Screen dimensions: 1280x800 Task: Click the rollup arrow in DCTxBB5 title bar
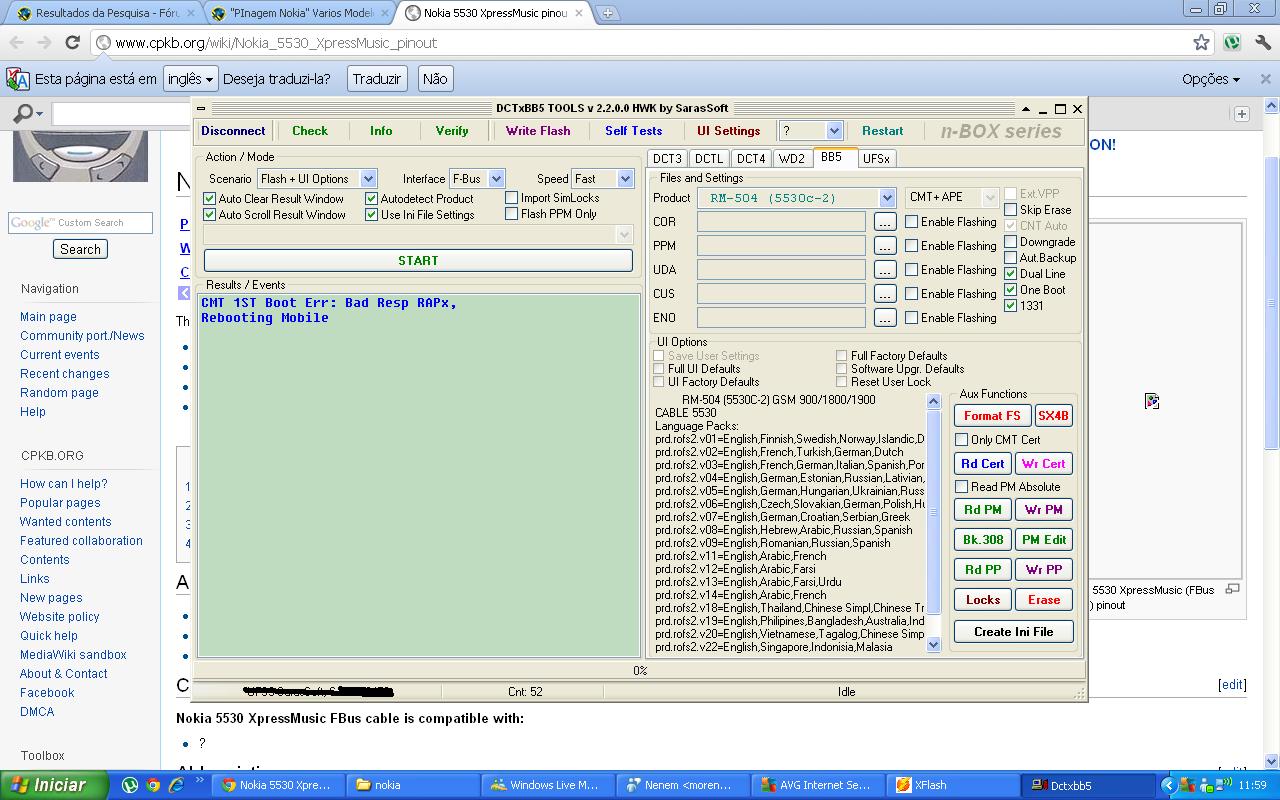pyautogui.click(x=1025, y=108)
